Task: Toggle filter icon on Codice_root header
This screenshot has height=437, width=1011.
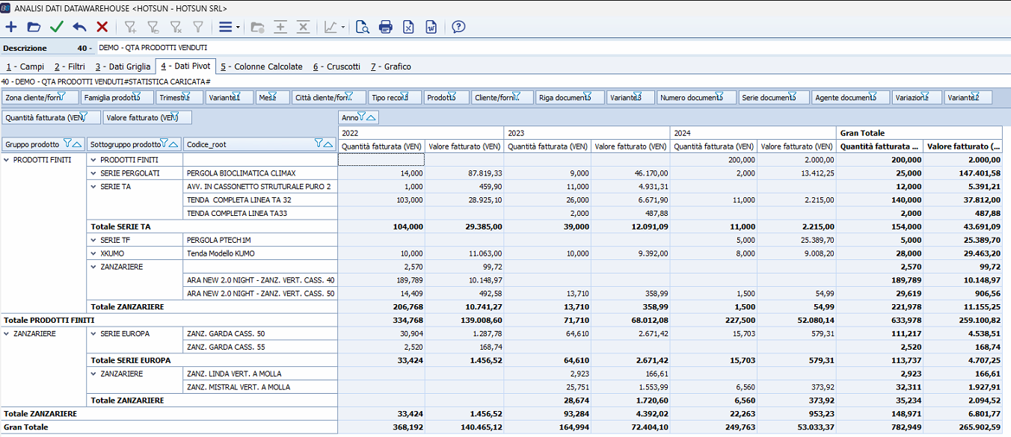Action: click(x=319, y=144)
